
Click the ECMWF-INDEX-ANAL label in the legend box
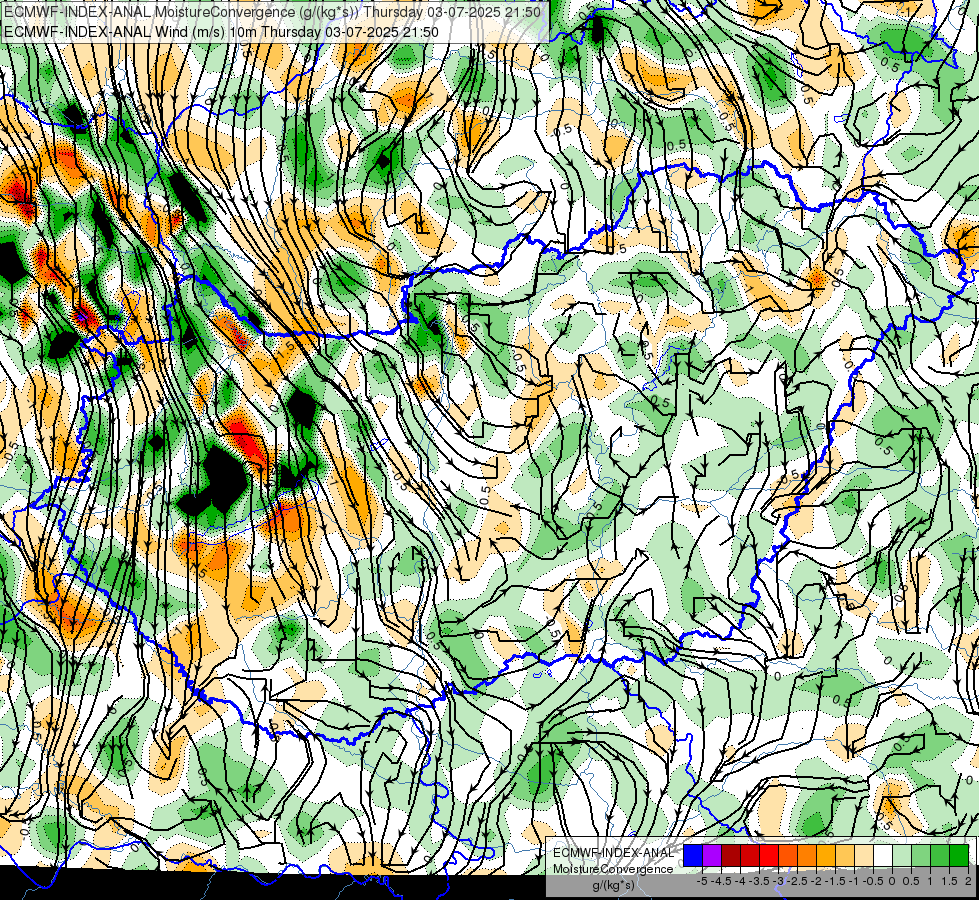click(613, 853)
